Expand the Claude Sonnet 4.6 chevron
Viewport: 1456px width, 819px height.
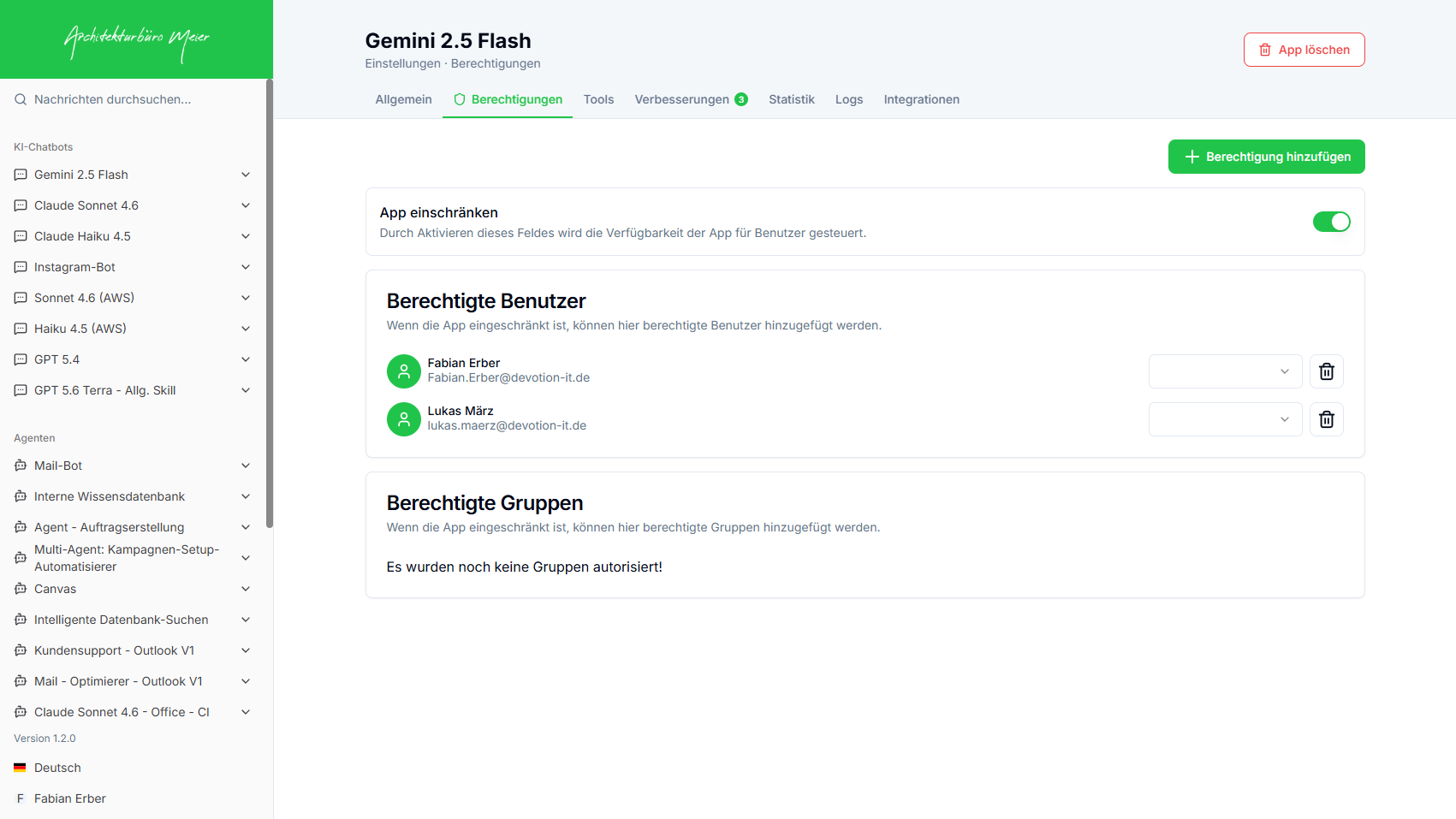[x=246, y=205]
